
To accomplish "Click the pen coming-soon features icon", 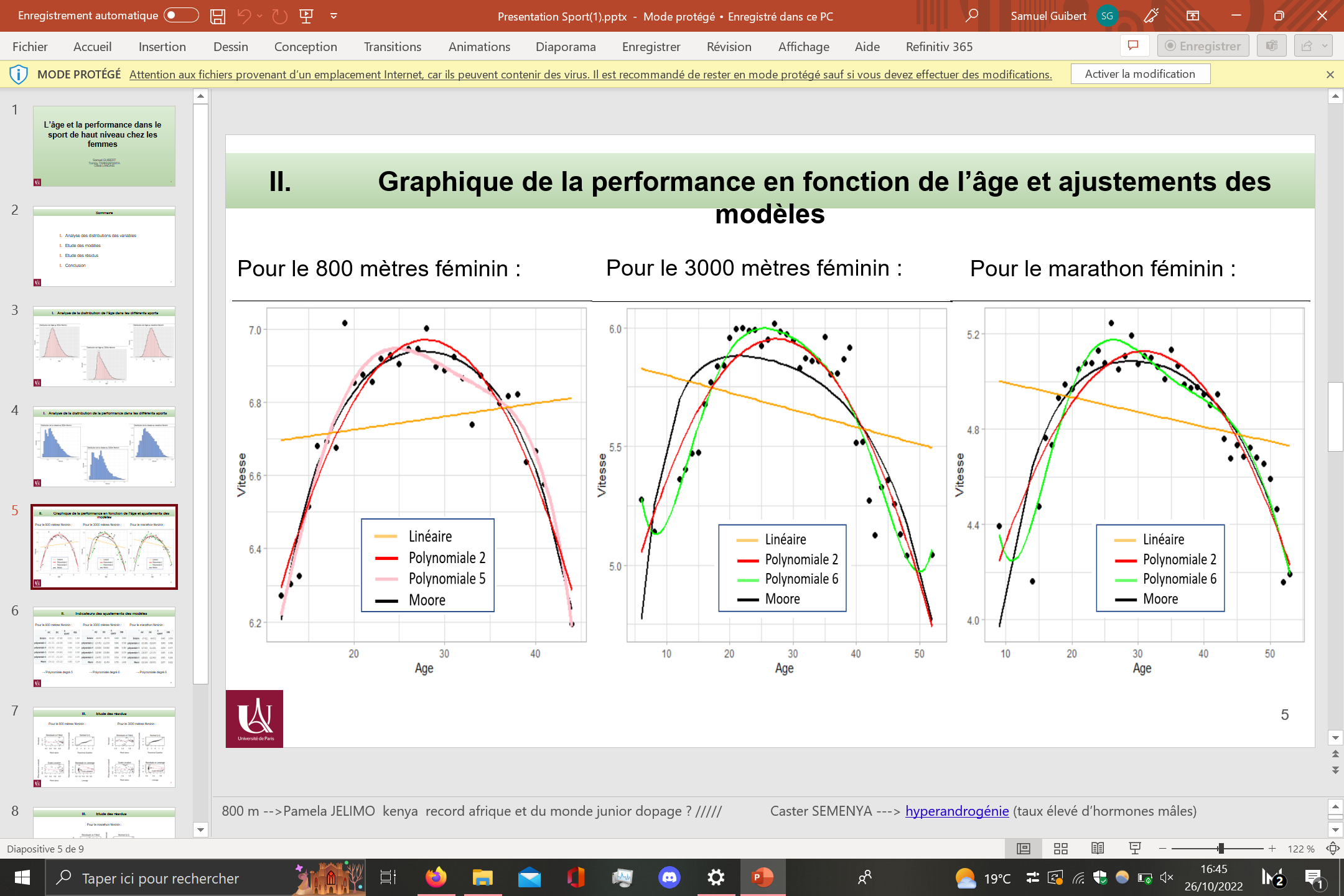I will 1151,16.
